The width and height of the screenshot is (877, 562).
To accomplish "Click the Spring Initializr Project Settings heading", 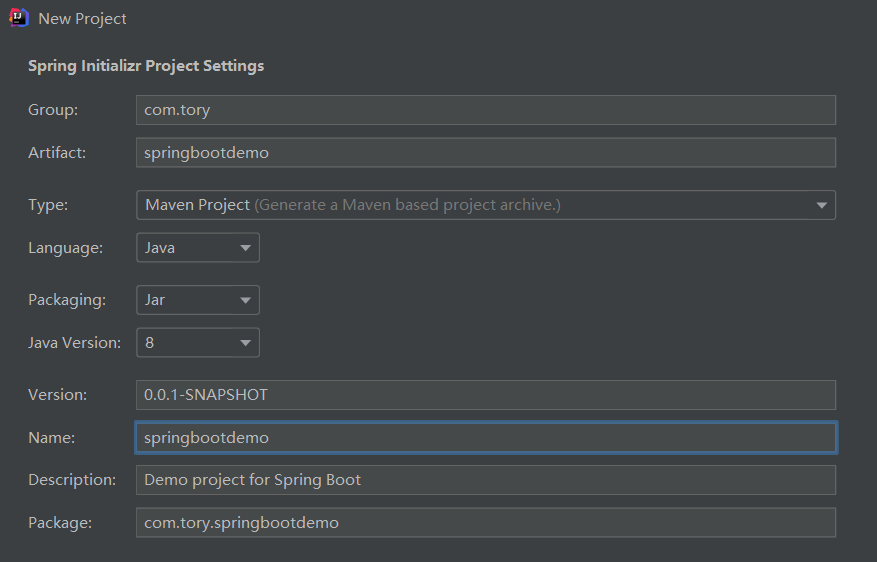I will (x=146, y=66).
